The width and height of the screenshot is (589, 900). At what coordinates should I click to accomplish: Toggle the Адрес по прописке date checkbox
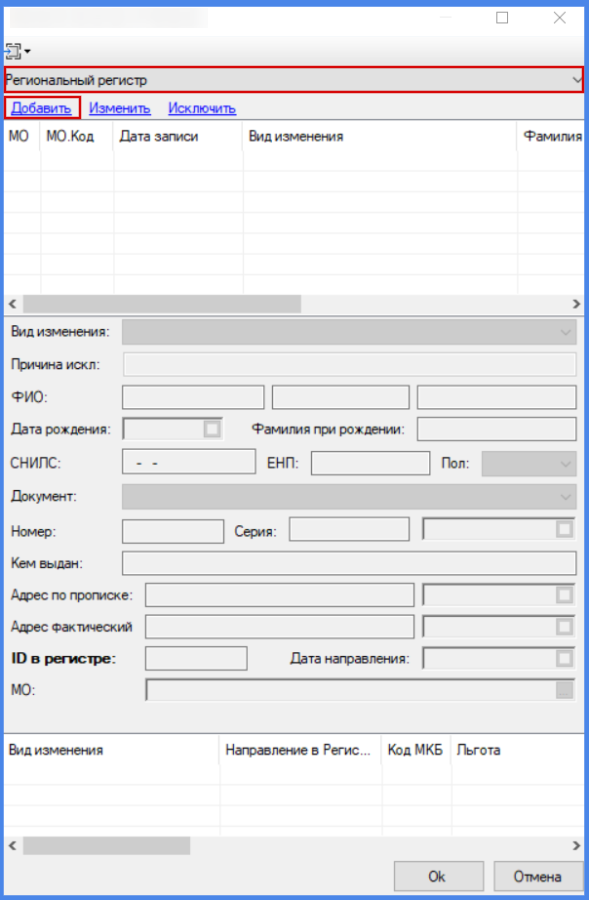(x=564, y=595)
